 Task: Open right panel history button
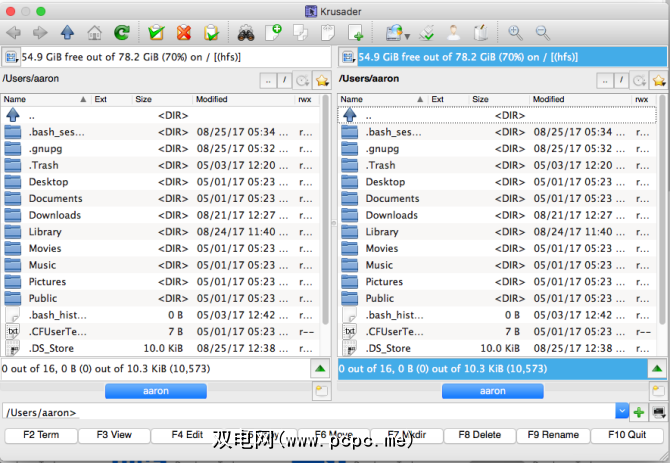[639, 81]
